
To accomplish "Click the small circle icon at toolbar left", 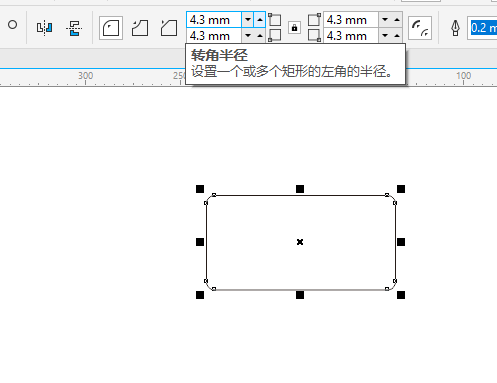I will (13, 25).
